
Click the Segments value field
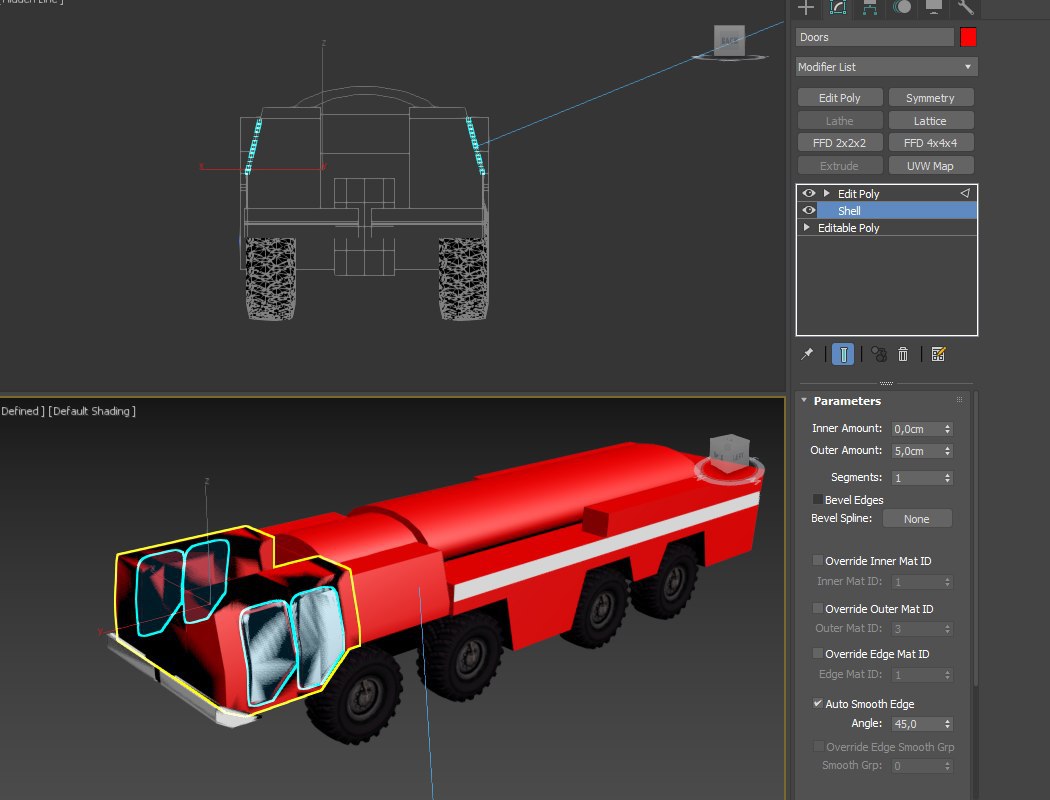click(x=917, y=477)
